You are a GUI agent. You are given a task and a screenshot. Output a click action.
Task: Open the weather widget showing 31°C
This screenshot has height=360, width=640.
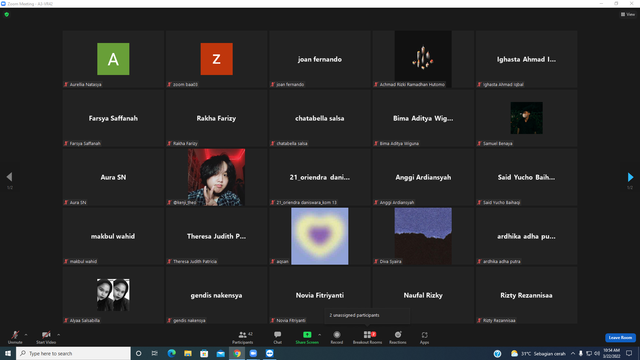pos(538,353)
